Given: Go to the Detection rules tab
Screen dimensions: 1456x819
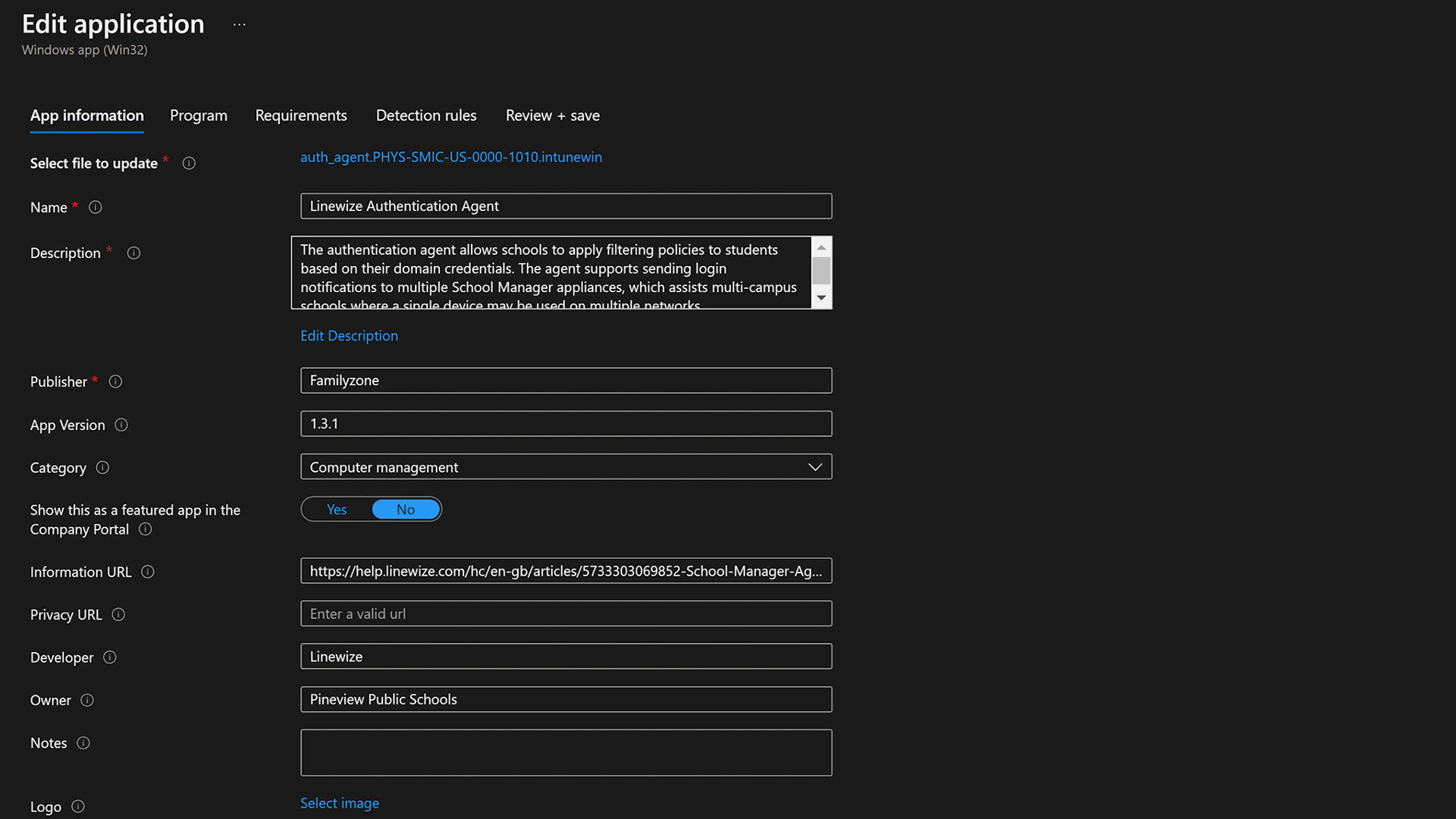Looking at the screenshot, I should (426, 115).
